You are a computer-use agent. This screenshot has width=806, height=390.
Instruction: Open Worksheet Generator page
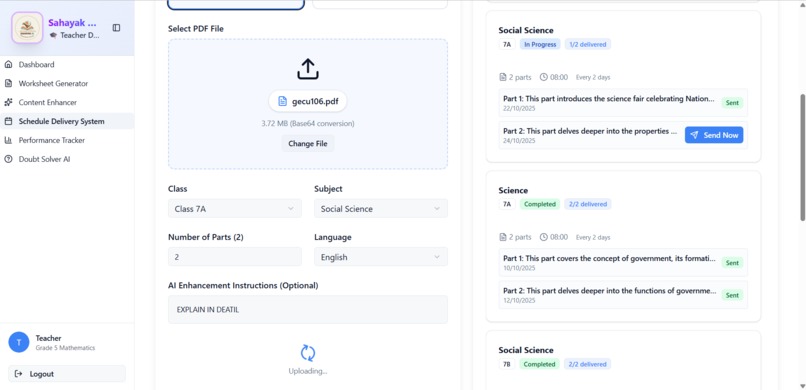(67, 83)
